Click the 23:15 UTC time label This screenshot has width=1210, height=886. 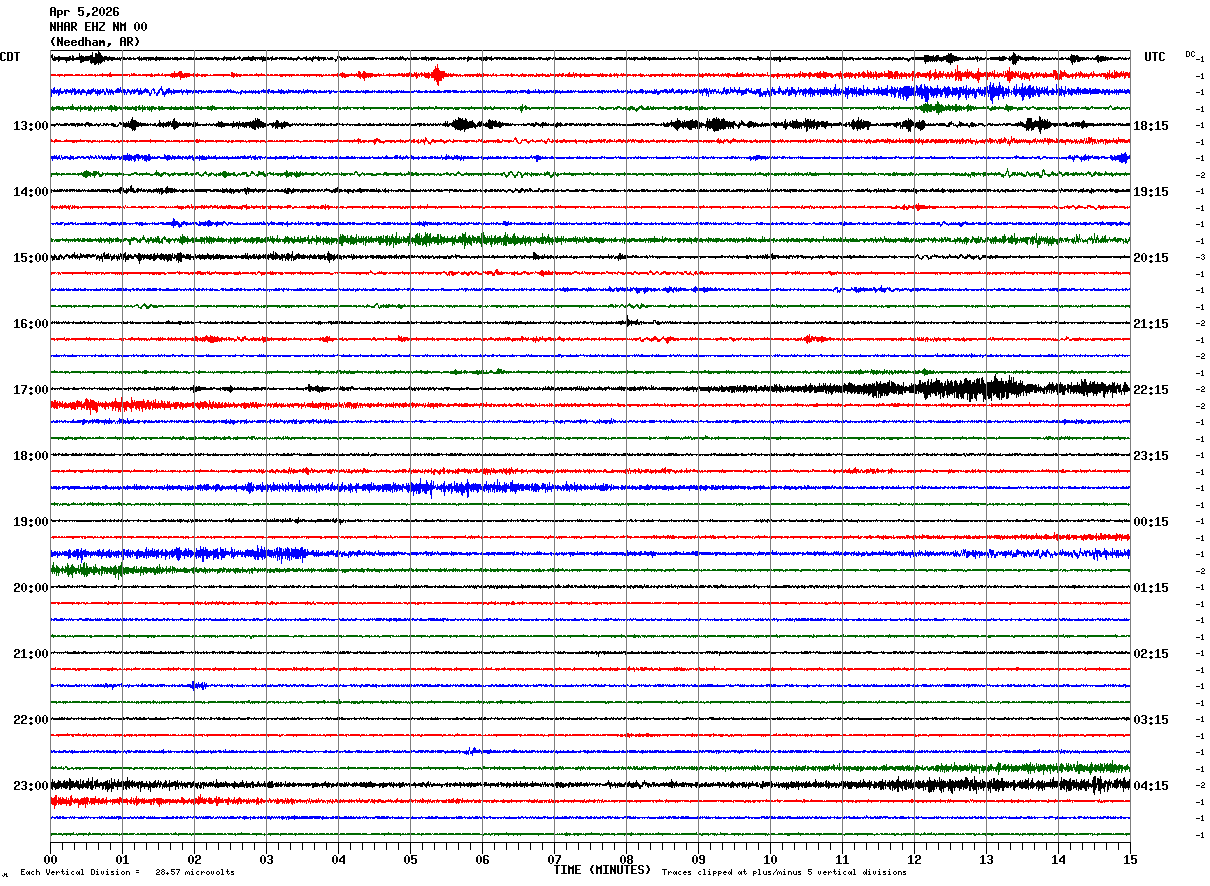pyautogui.click(x=1151, y=456)
